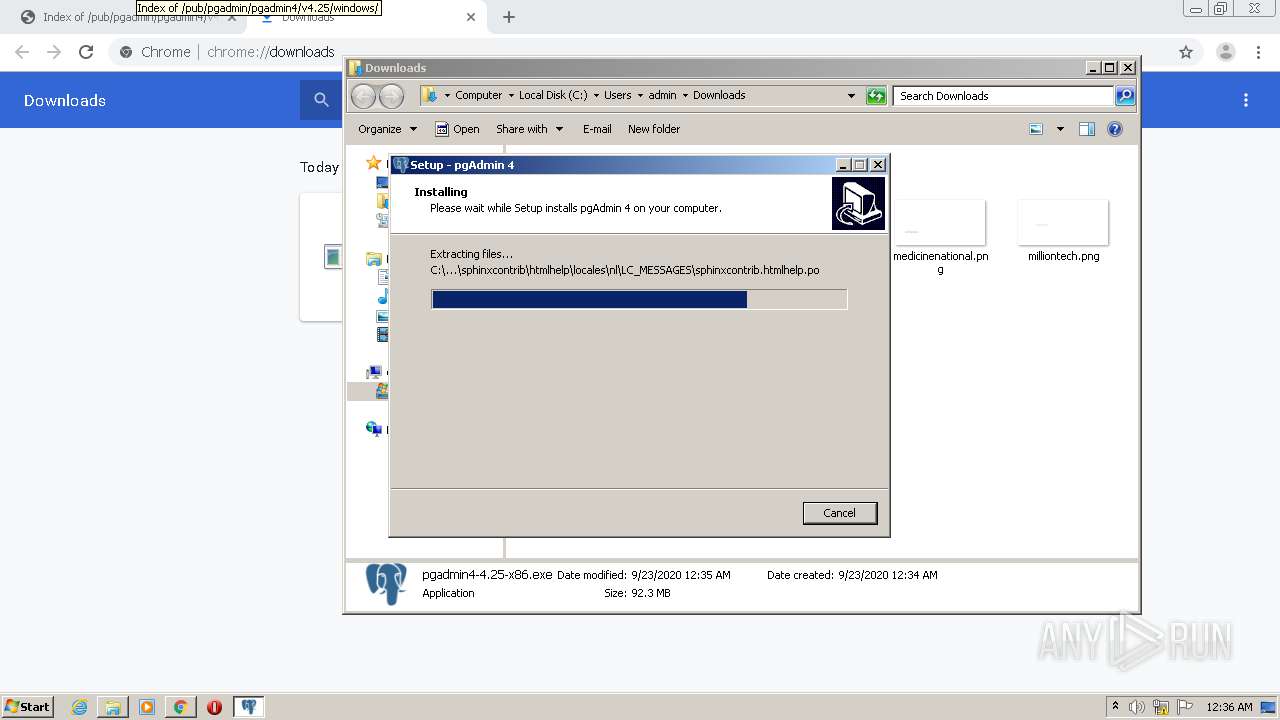Switch to the Downloads Chrome tab
The width and height of the screenshot is (1280, 720).
point(365,17)
